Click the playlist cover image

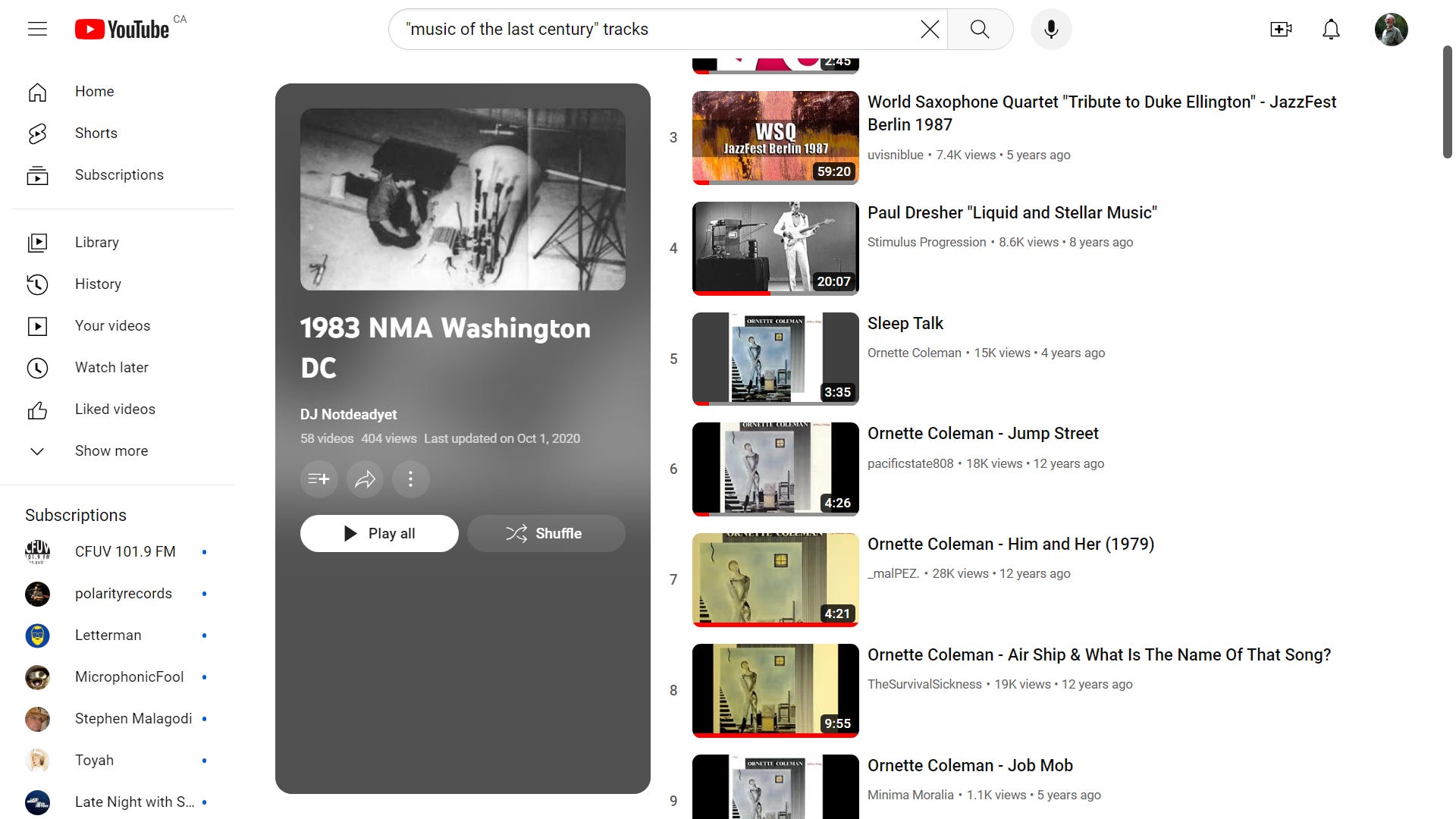463,199
